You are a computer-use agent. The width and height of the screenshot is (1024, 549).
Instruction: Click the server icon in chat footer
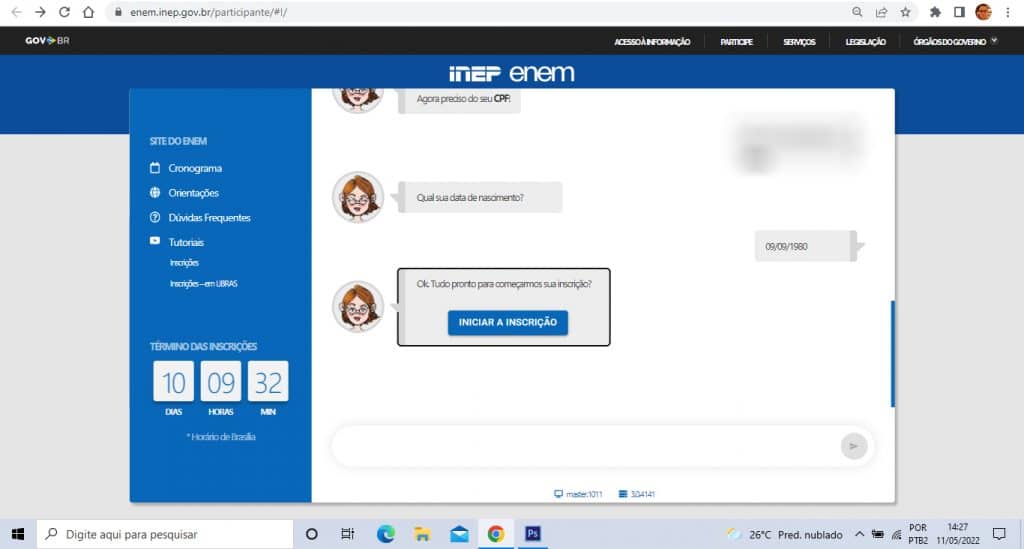pyautogui.click(x=622, y=494)
